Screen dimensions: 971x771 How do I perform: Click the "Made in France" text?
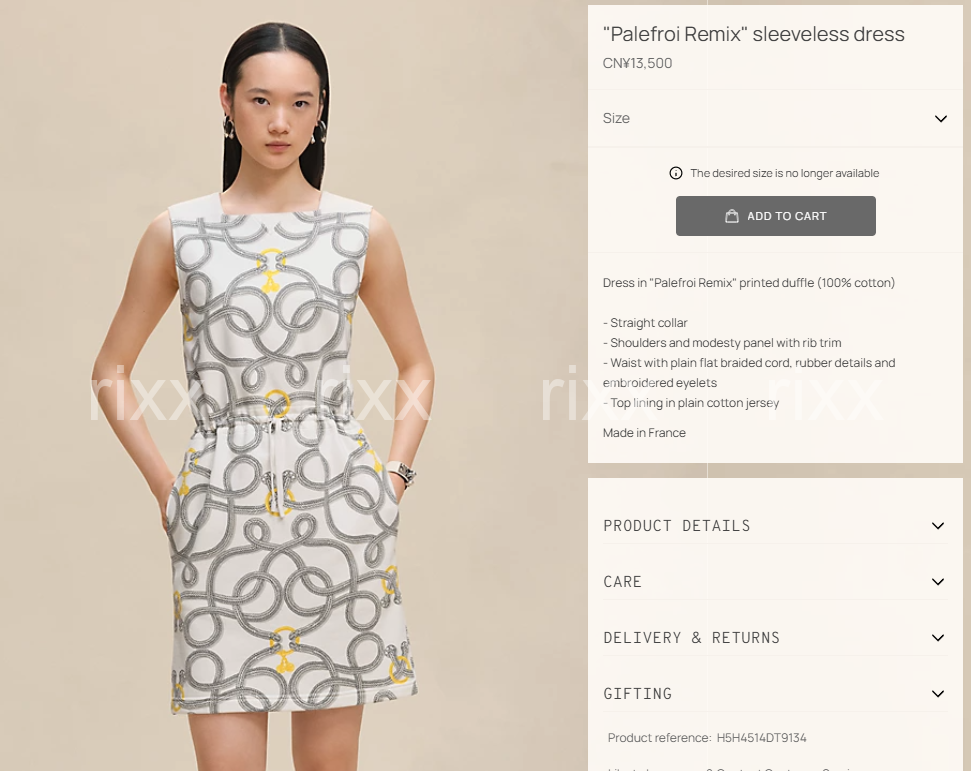pos(644,433)
